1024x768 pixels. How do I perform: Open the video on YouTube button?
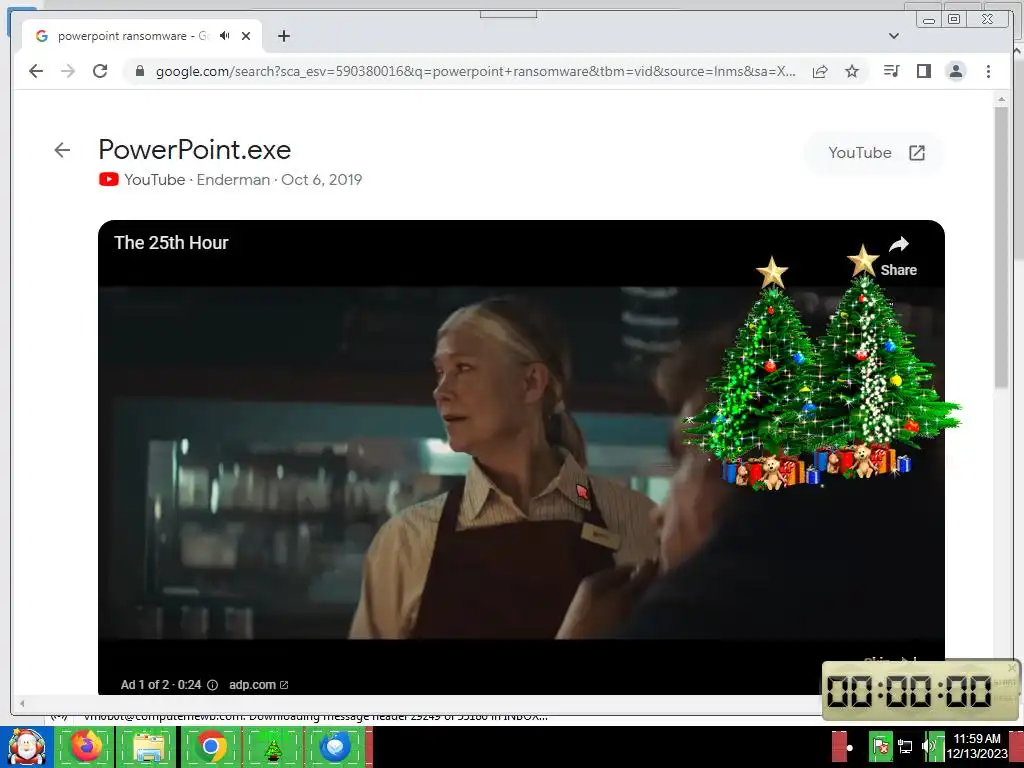(x=876, y=153)
